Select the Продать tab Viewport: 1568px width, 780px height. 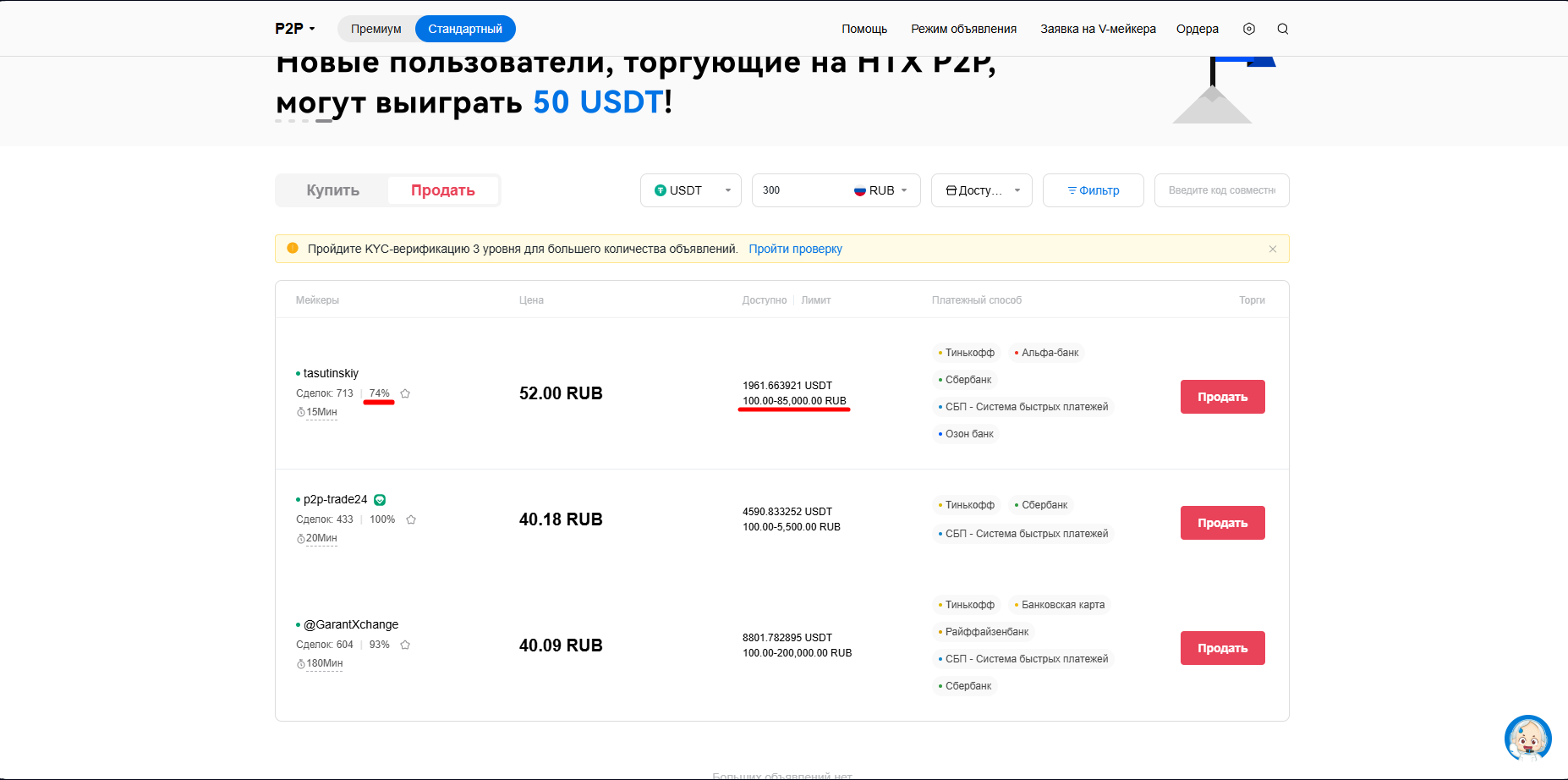pos(443,190)
